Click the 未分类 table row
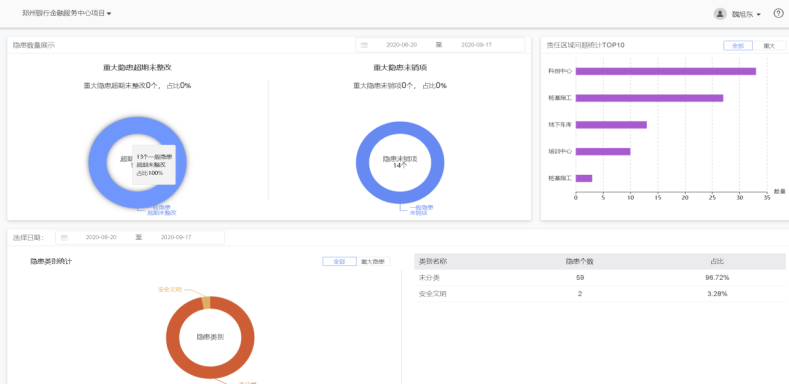Viewport: 789px width, 384px height. (x=599, y=277)
